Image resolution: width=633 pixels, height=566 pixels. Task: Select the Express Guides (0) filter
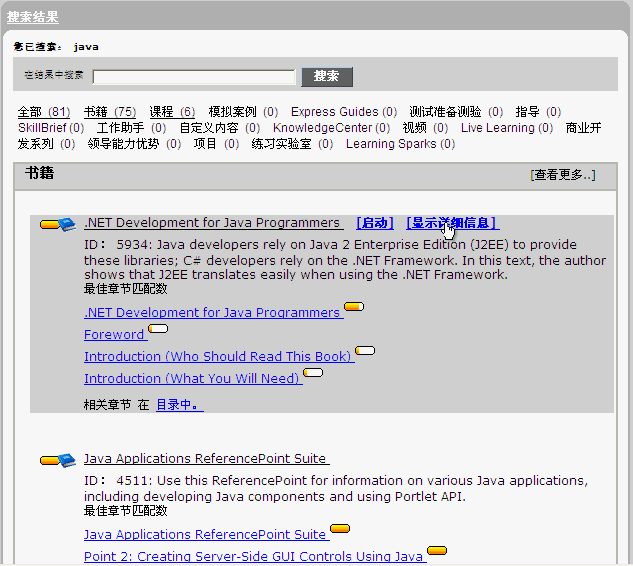click(344, 112)
